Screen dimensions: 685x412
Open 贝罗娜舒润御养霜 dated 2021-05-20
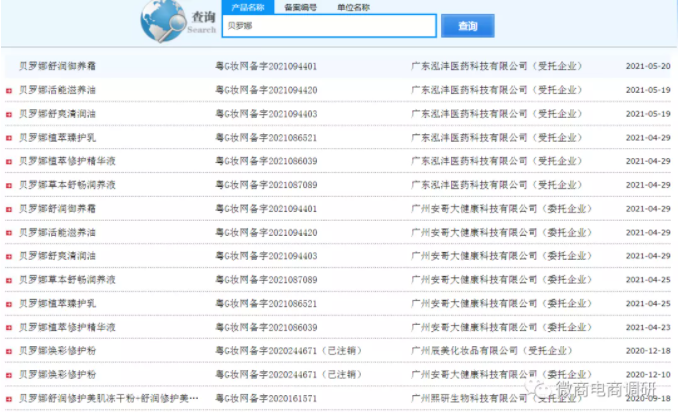(x=57, y=66)
